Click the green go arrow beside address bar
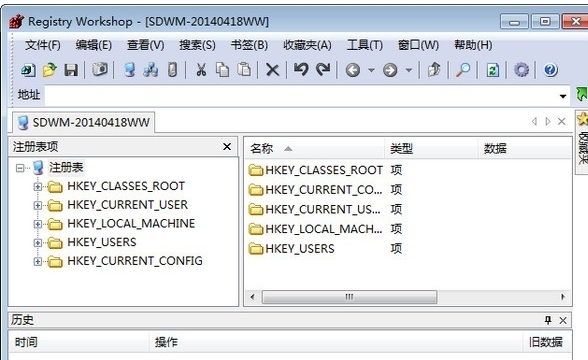588x360 pixels. click(x=582, y=94)
